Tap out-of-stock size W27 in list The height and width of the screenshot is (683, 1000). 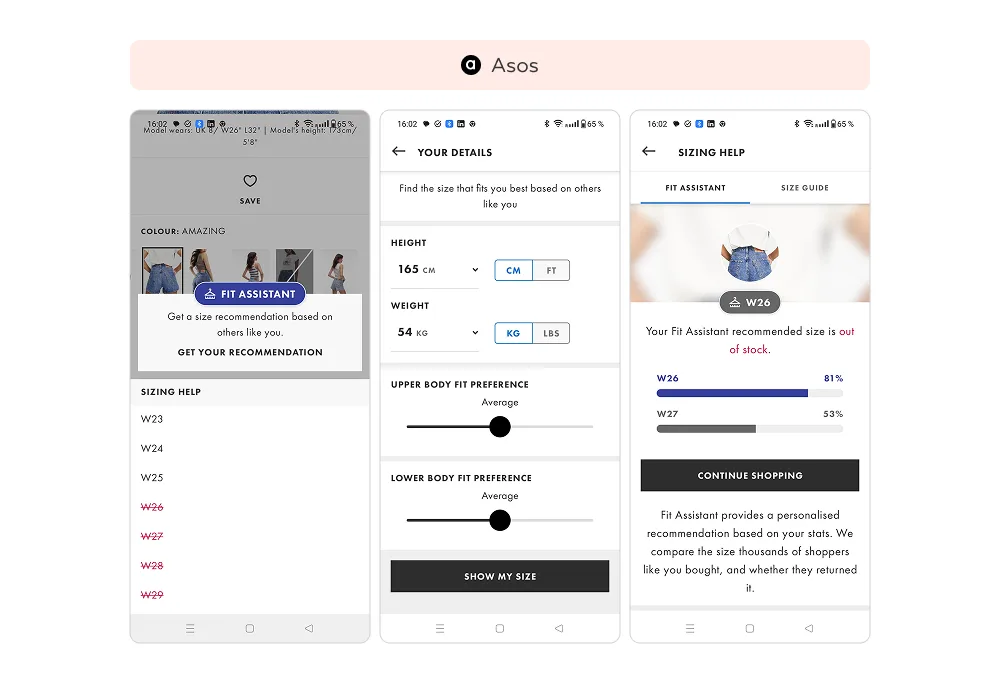pos(152,536)
